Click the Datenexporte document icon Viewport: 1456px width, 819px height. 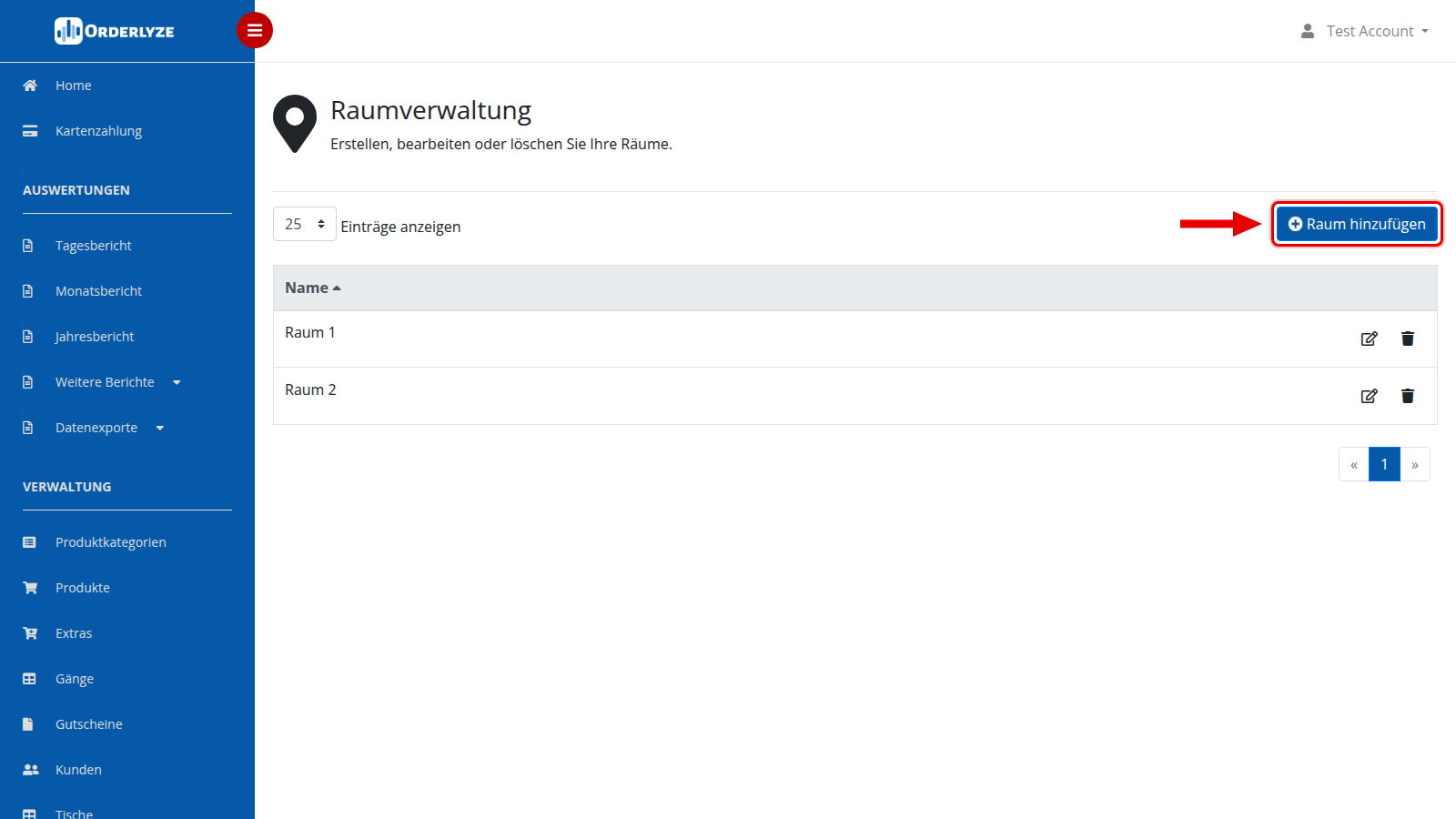[28, 428]
